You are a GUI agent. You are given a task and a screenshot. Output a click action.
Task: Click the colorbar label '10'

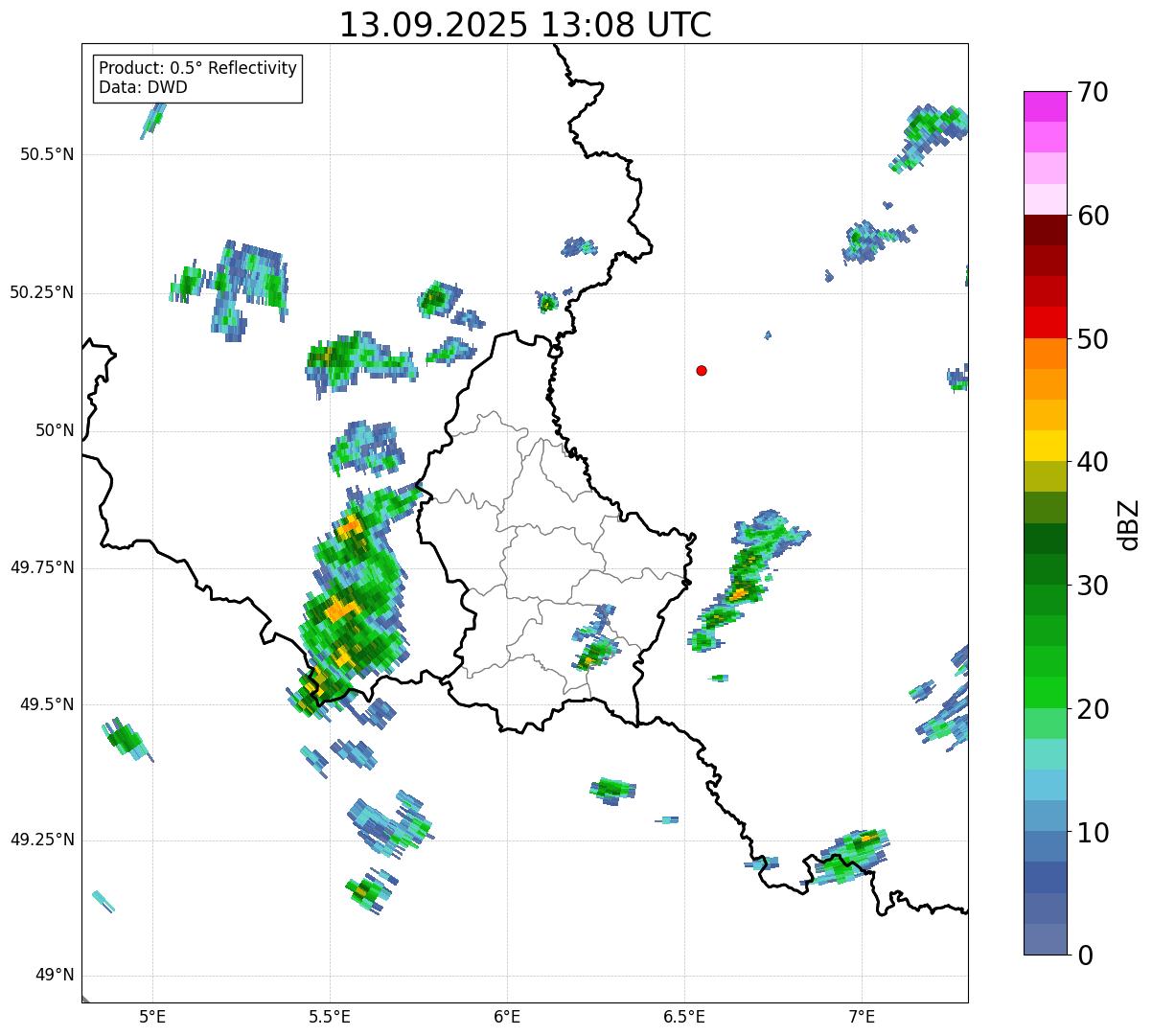point(1093,833)
